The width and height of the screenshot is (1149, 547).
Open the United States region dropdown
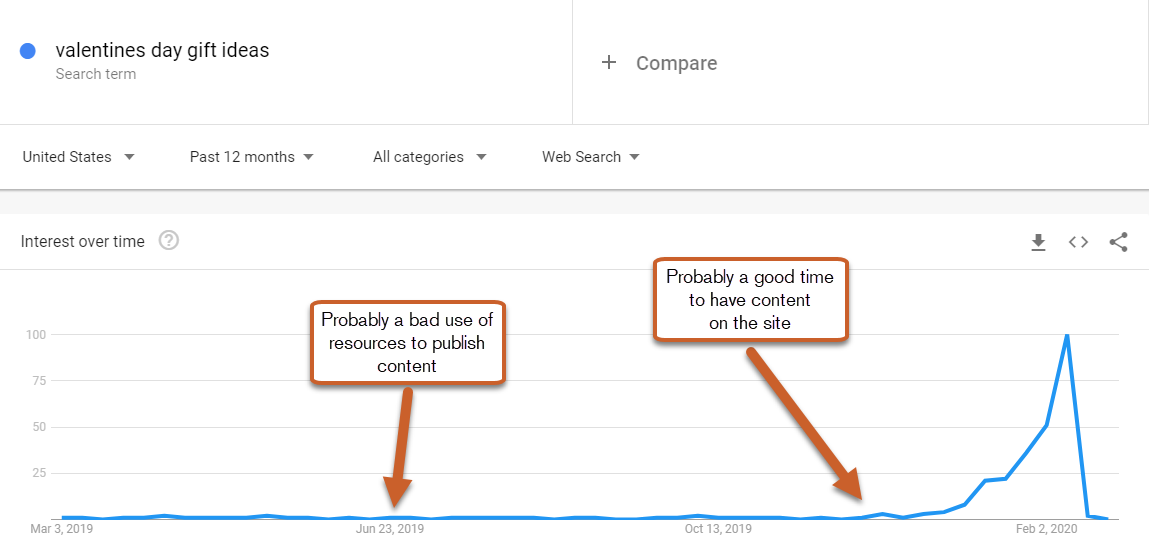tap(78, 157)
